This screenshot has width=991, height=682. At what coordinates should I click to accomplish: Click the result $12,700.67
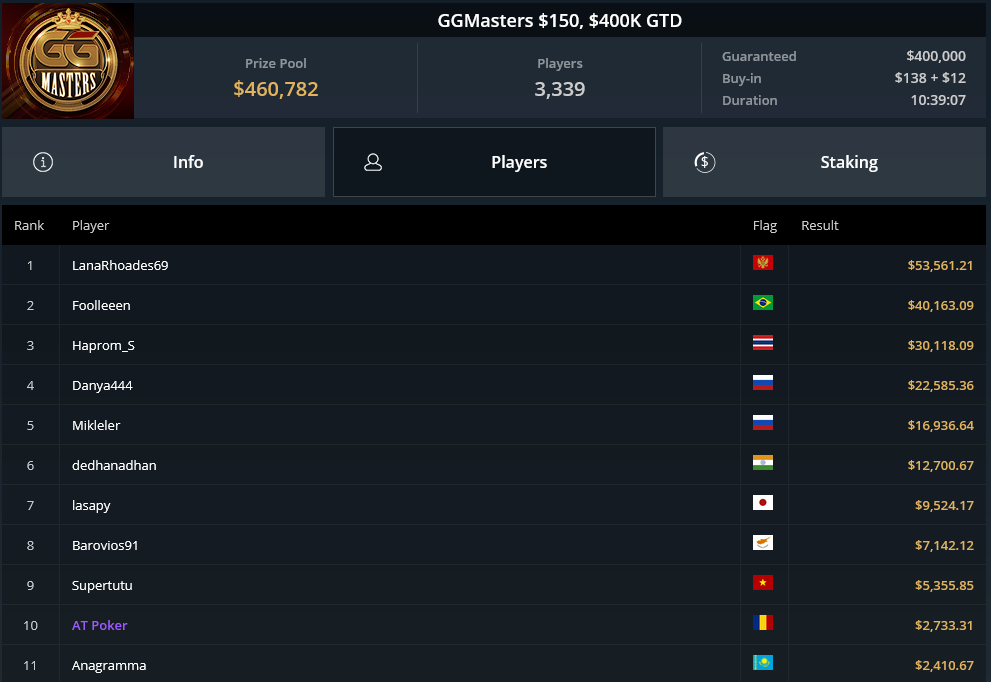tap(940, 465)
